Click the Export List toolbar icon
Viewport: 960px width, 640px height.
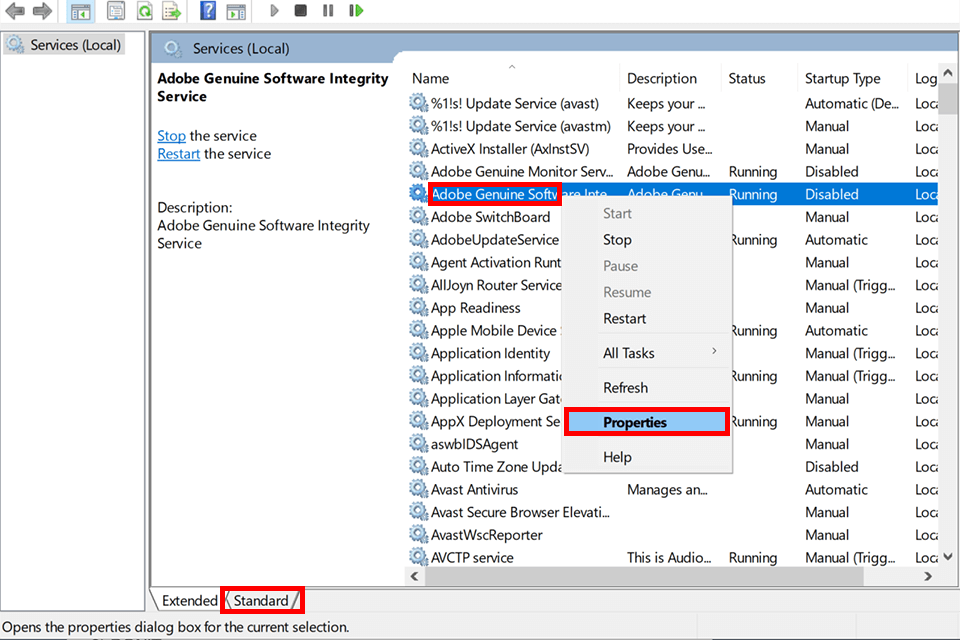pos(172,11)
